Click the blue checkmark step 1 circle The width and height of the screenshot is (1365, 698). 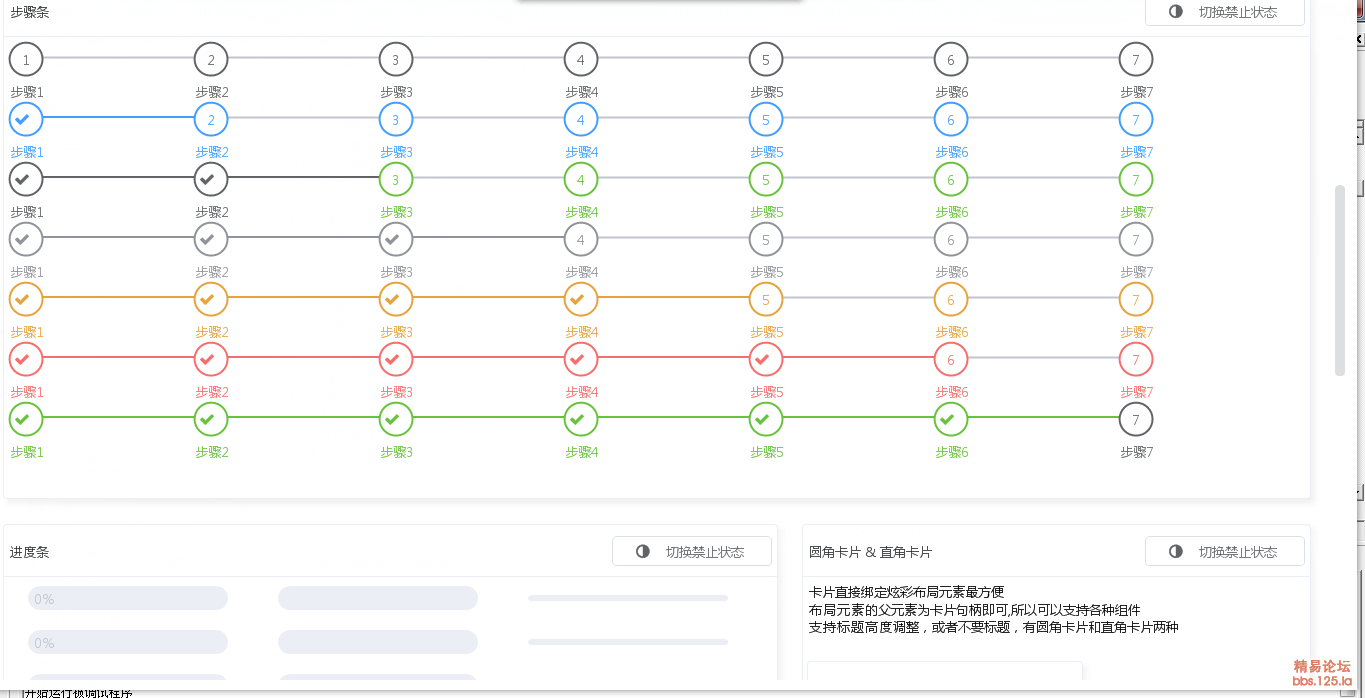point(26,120)
